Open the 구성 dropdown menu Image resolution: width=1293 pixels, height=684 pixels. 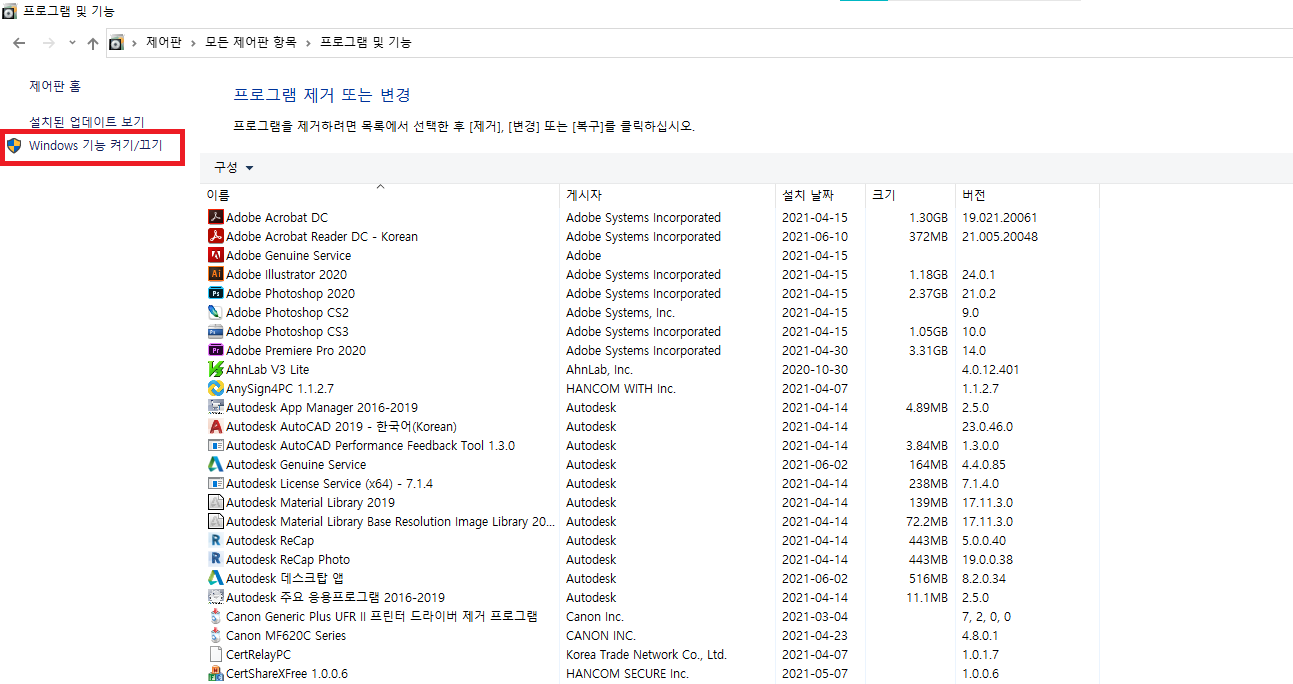(x=233, y=167)
